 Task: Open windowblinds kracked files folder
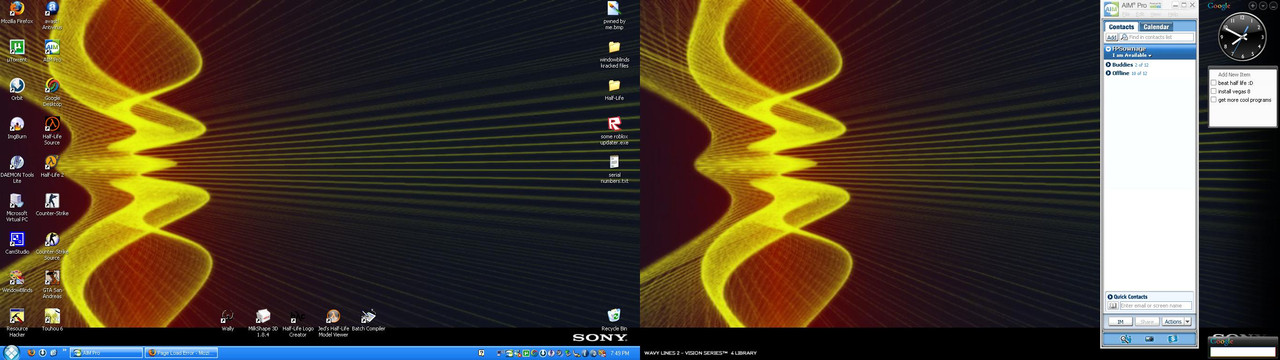(x=614, y=54)
